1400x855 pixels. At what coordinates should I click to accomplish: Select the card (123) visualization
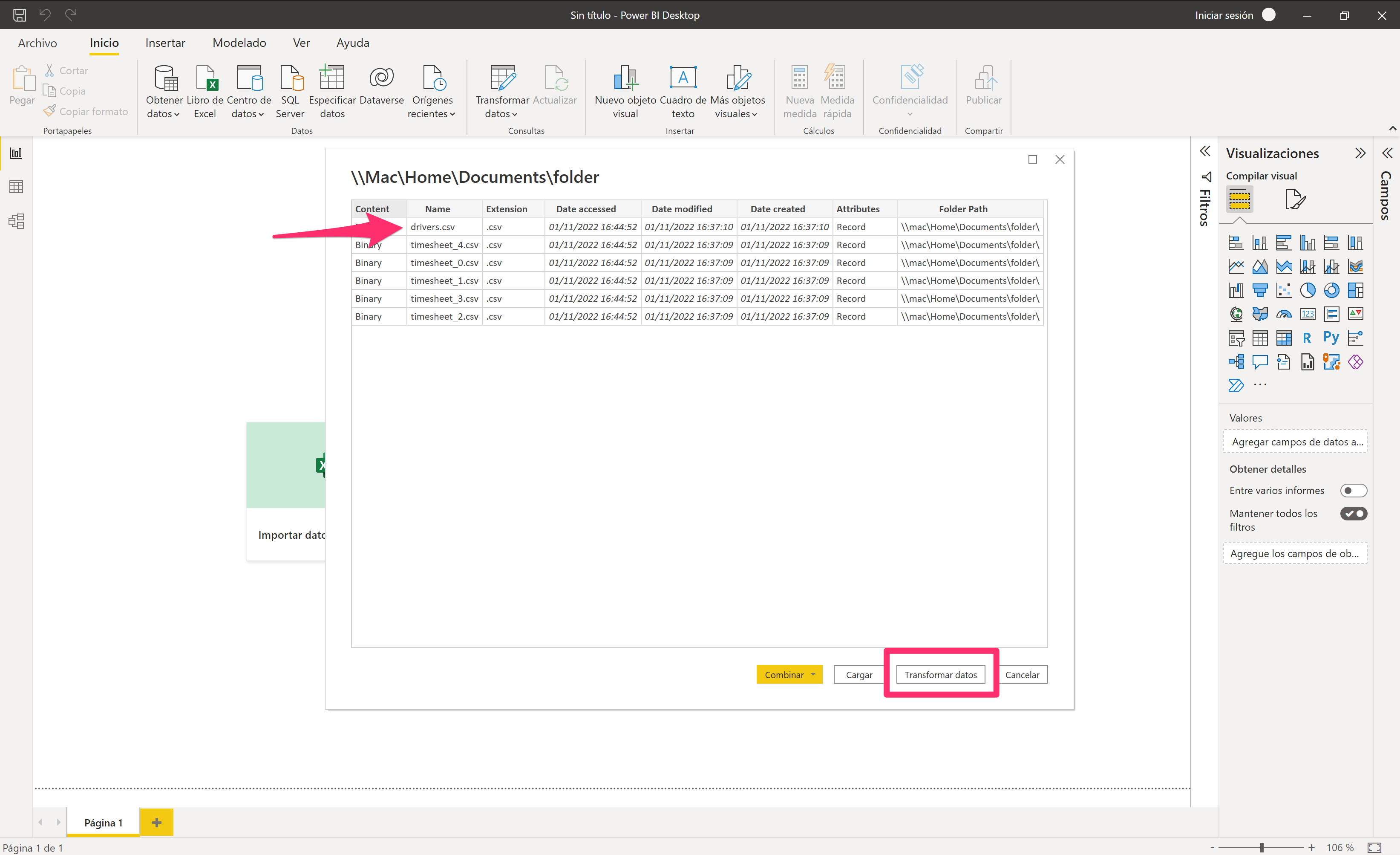[1308, 315]
